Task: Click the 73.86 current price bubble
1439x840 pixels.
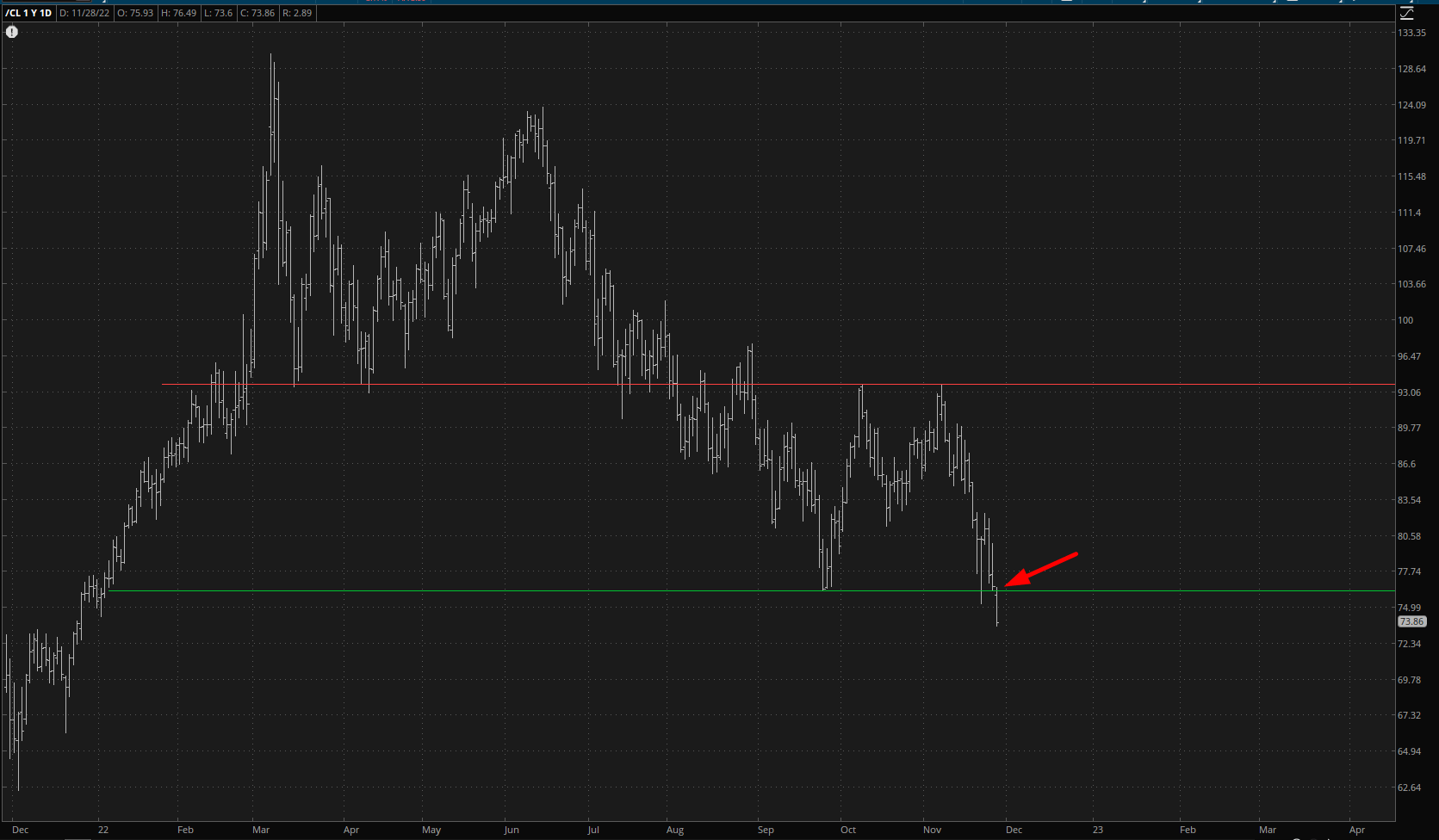Action: (1411, 621)
